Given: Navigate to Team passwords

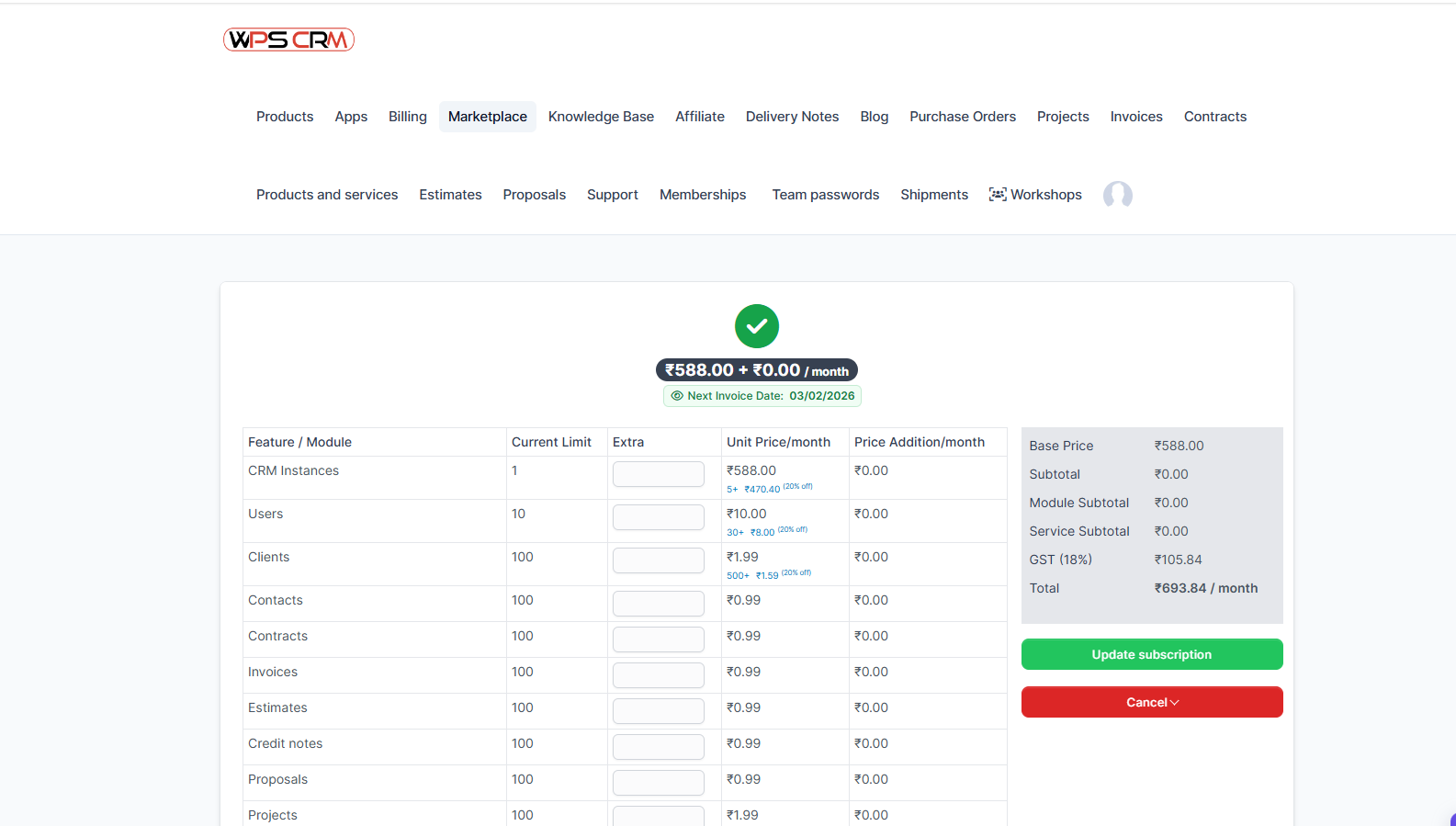Looking at the screenshot, I should click(x=825, y=195).
